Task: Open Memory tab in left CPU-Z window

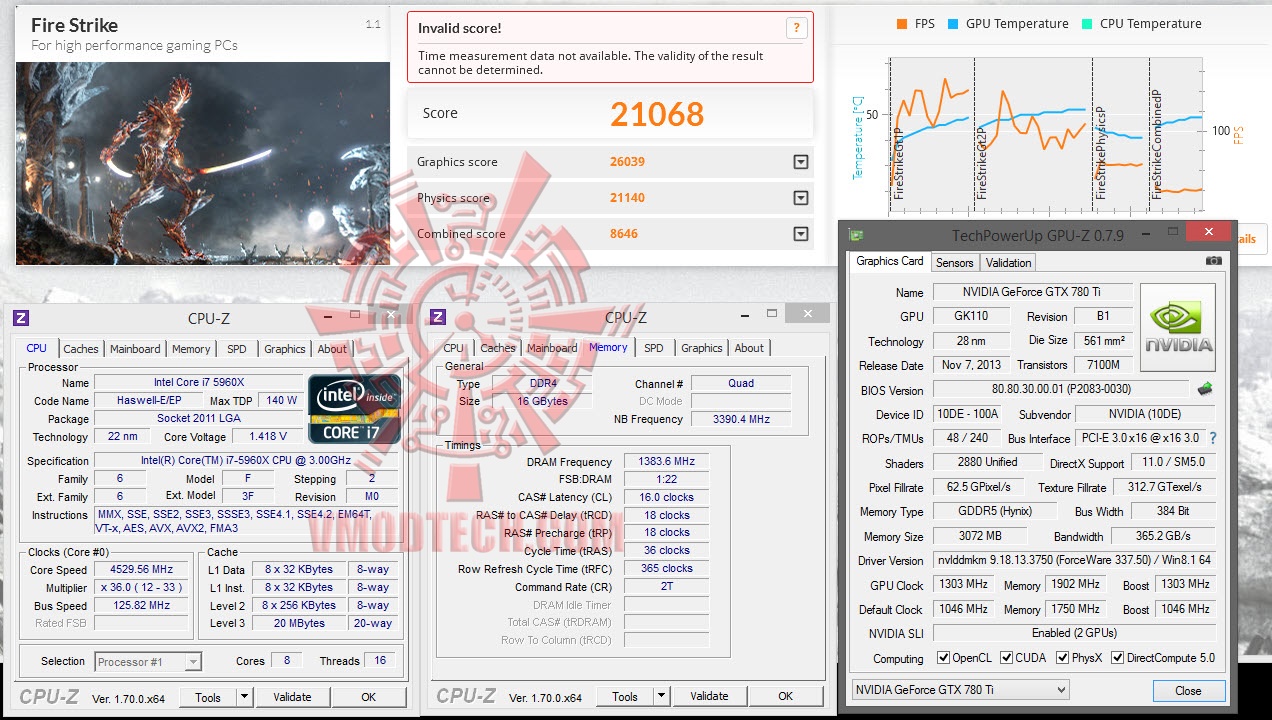Action: [191, 349]
